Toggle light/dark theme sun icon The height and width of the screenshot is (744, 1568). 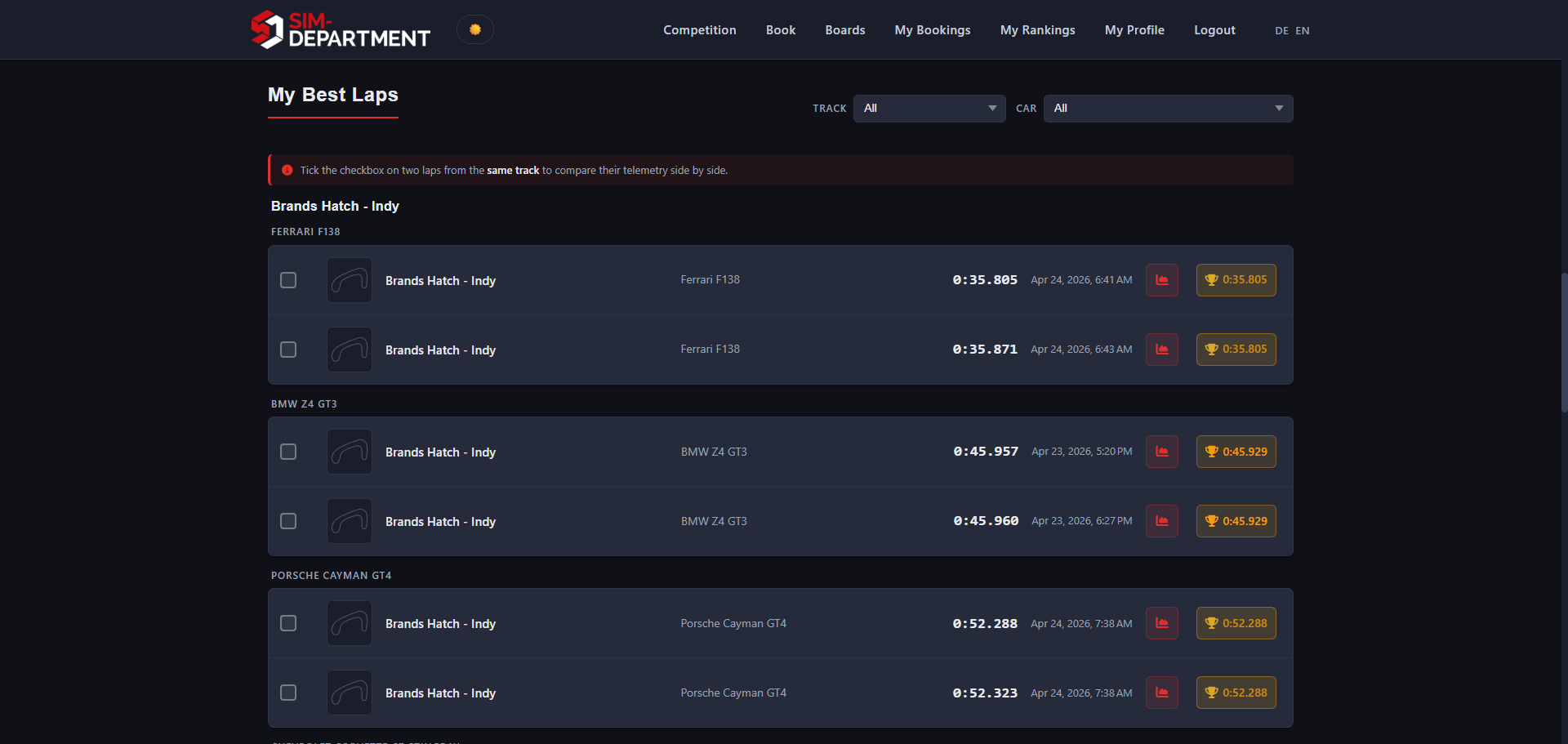point(474,29)
